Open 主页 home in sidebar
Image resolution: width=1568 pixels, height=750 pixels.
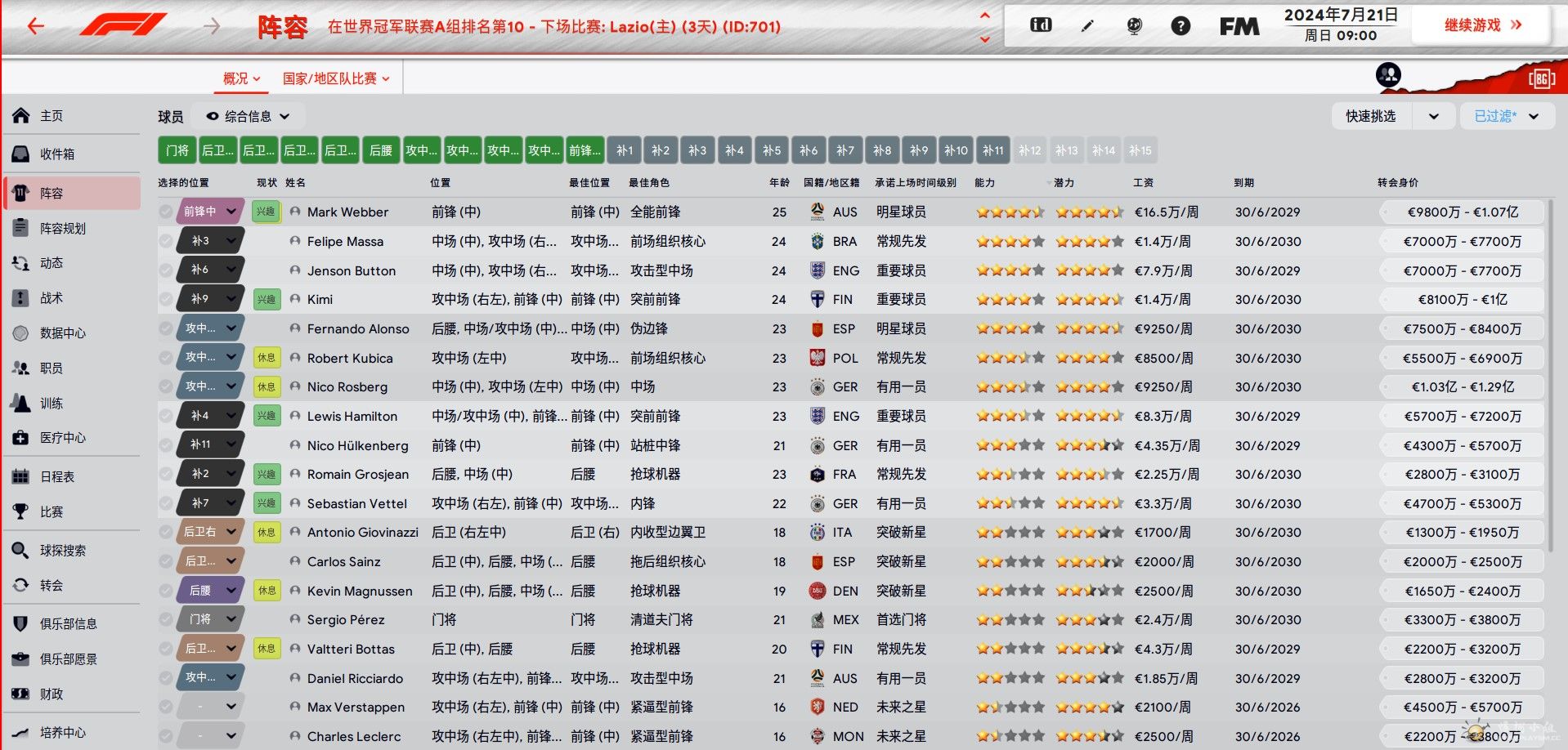pyautogui.click(x=72, y=116)
